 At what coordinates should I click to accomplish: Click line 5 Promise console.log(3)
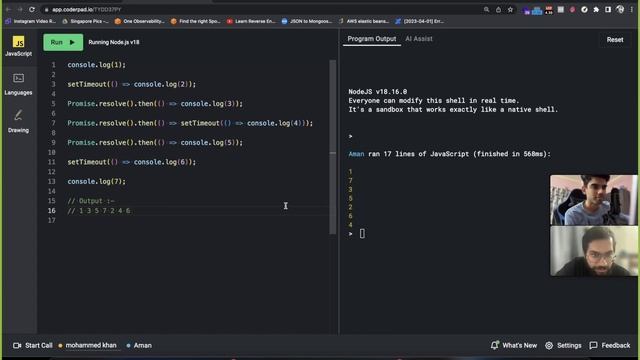155,104
